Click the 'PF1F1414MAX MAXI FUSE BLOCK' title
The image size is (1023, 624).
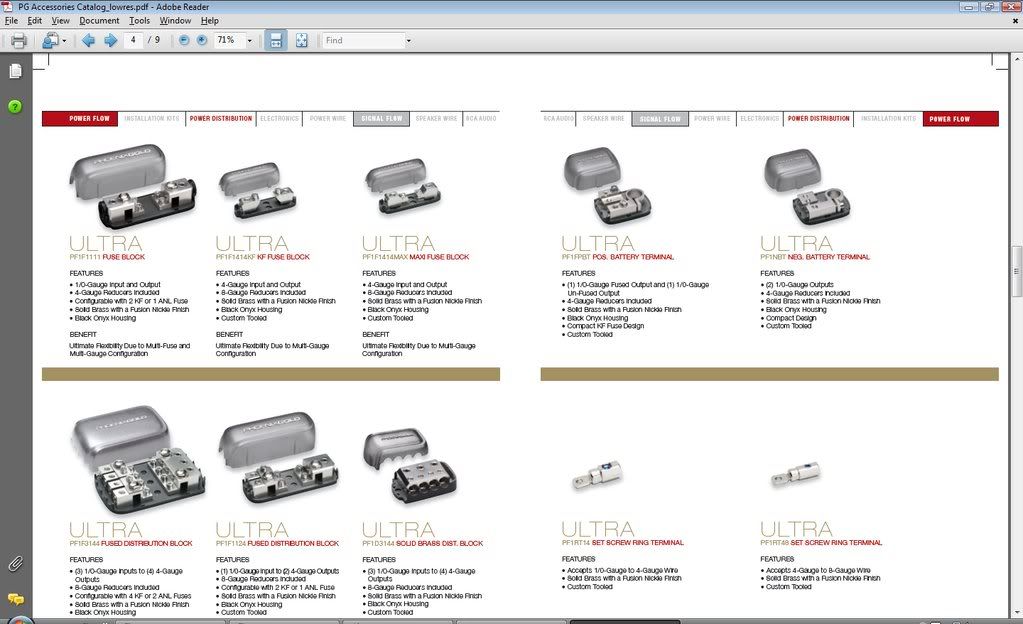[416, 257]
